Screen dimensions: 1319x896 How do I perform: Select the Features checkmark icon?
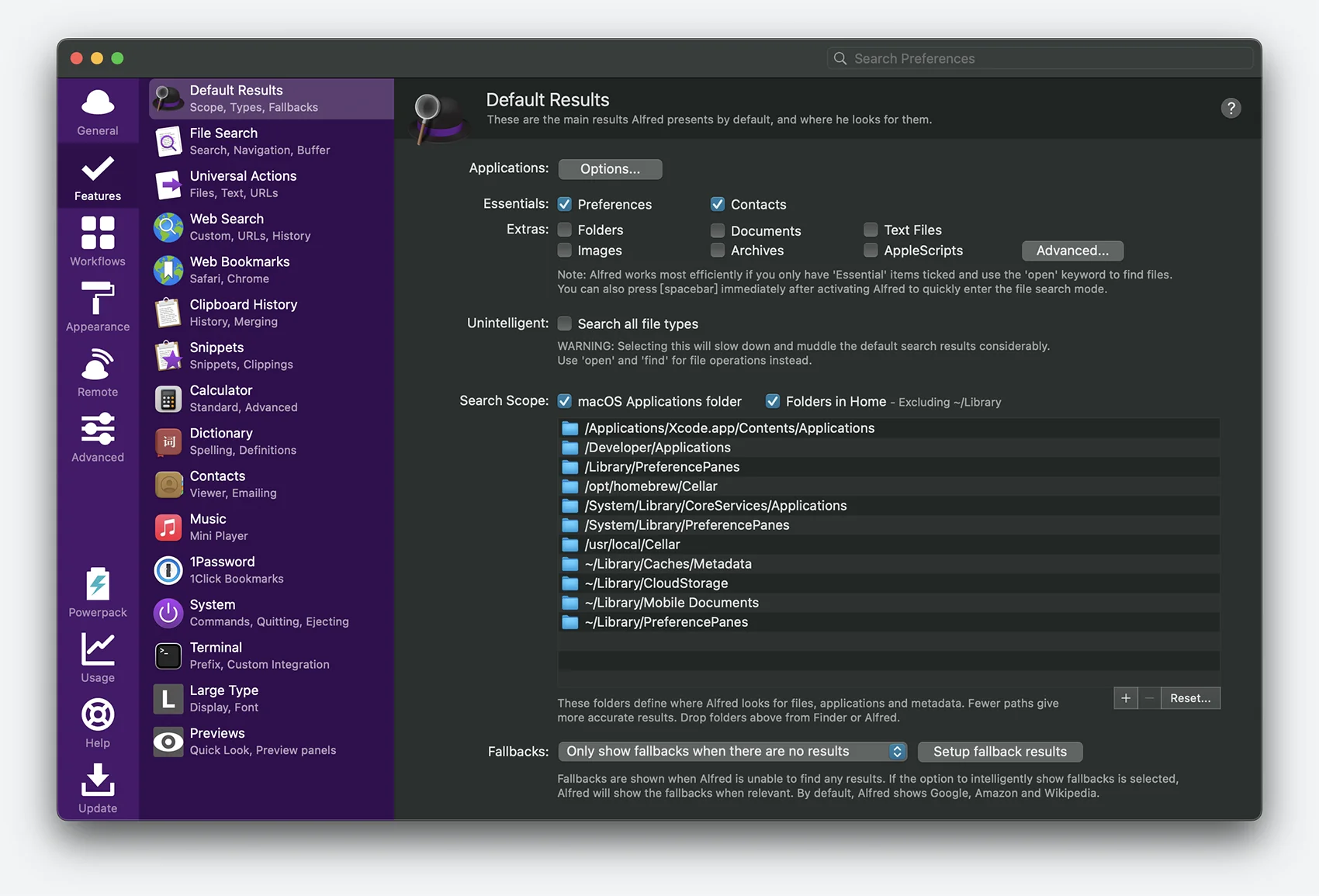[98, 169]
